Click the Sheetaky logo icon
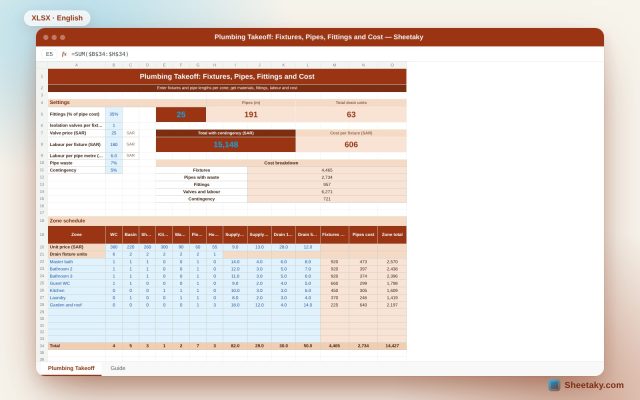The width and height of the screenshot is (640, 400). click(554, 385)
